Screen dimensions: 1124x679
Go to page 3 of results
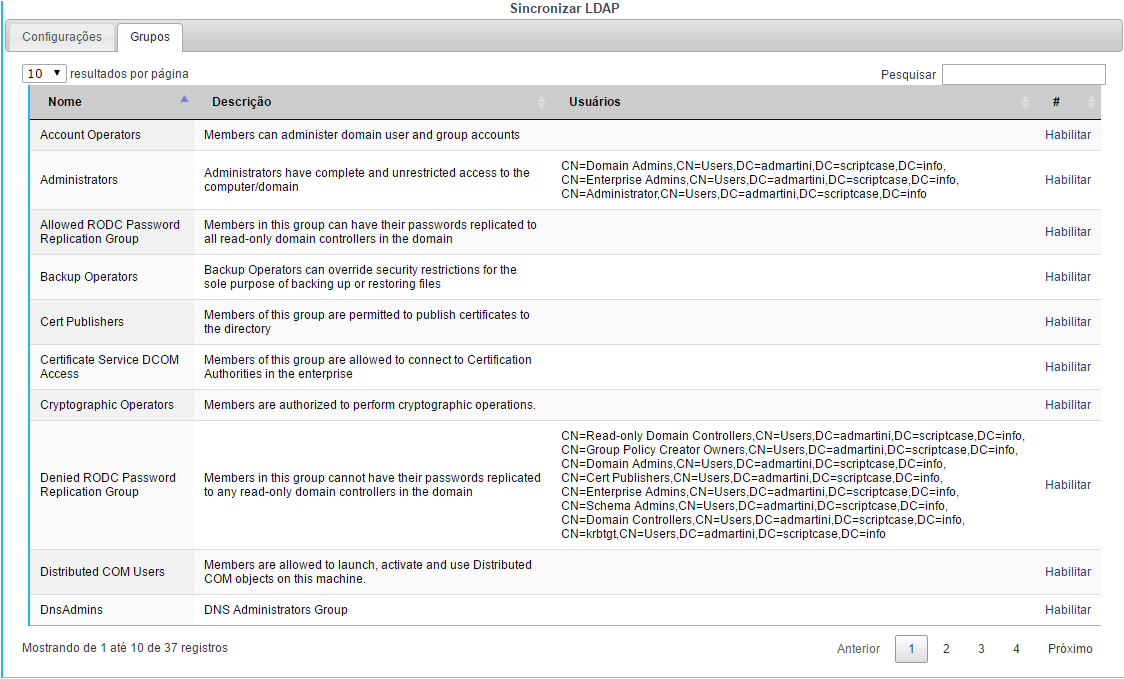981,649
